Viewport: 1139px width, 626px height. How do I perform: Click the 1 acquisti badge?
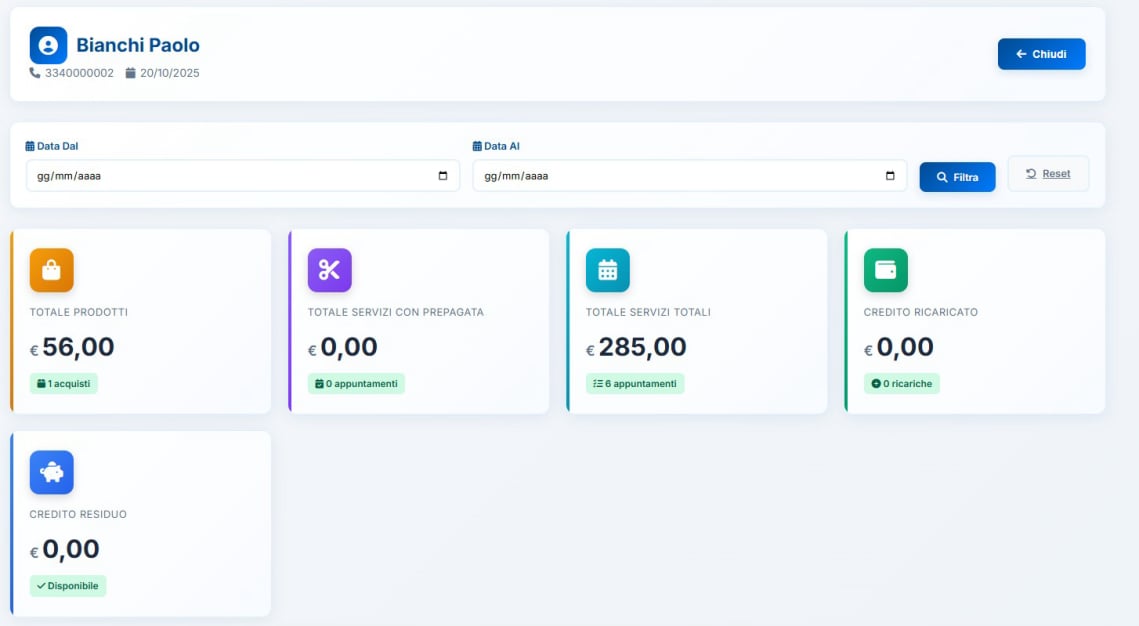(x=64, y=384)
